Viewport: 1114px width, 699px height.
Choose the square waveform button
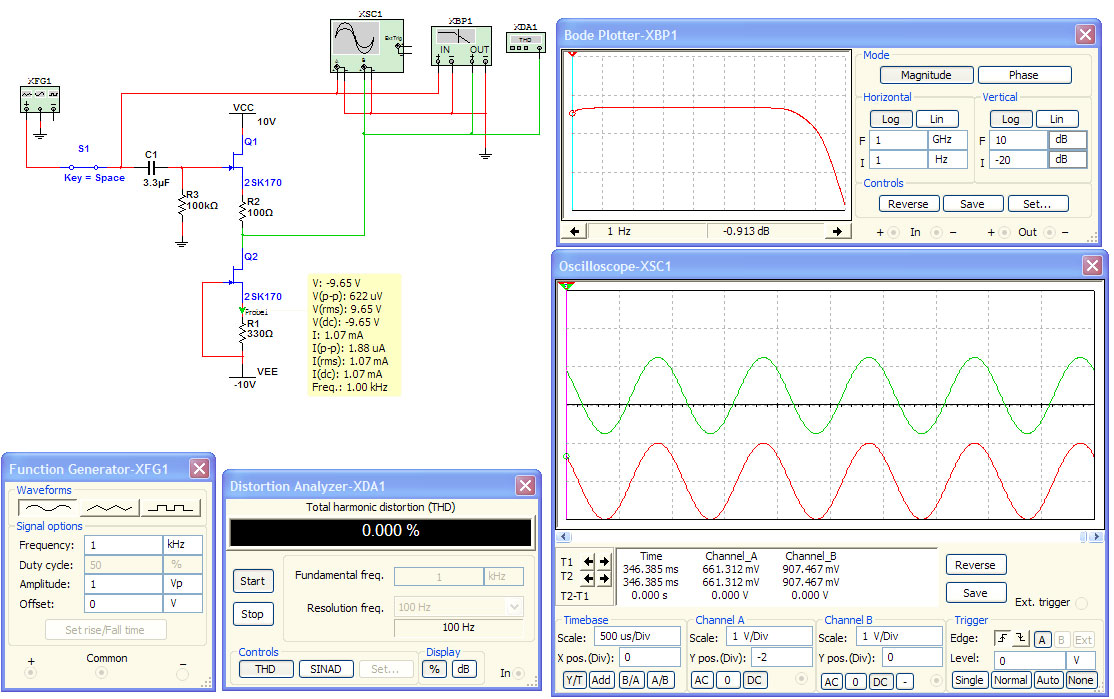[171, 508]
